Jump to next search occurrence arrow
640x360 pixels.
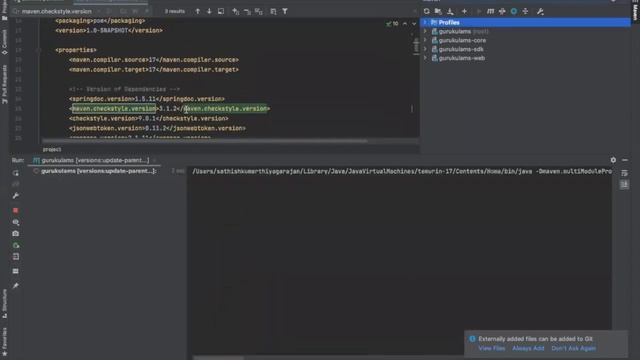(x=209, y=11)
